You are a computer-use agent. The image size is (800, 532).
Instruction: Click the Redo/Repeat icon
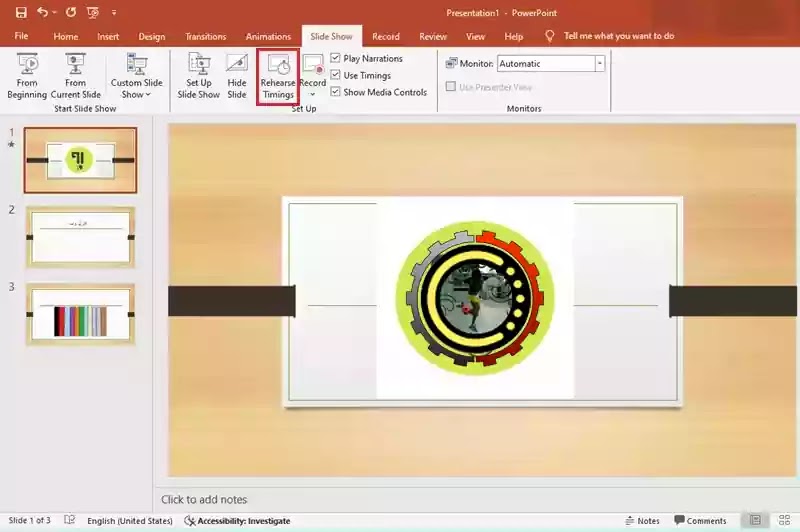coord(71,12)
